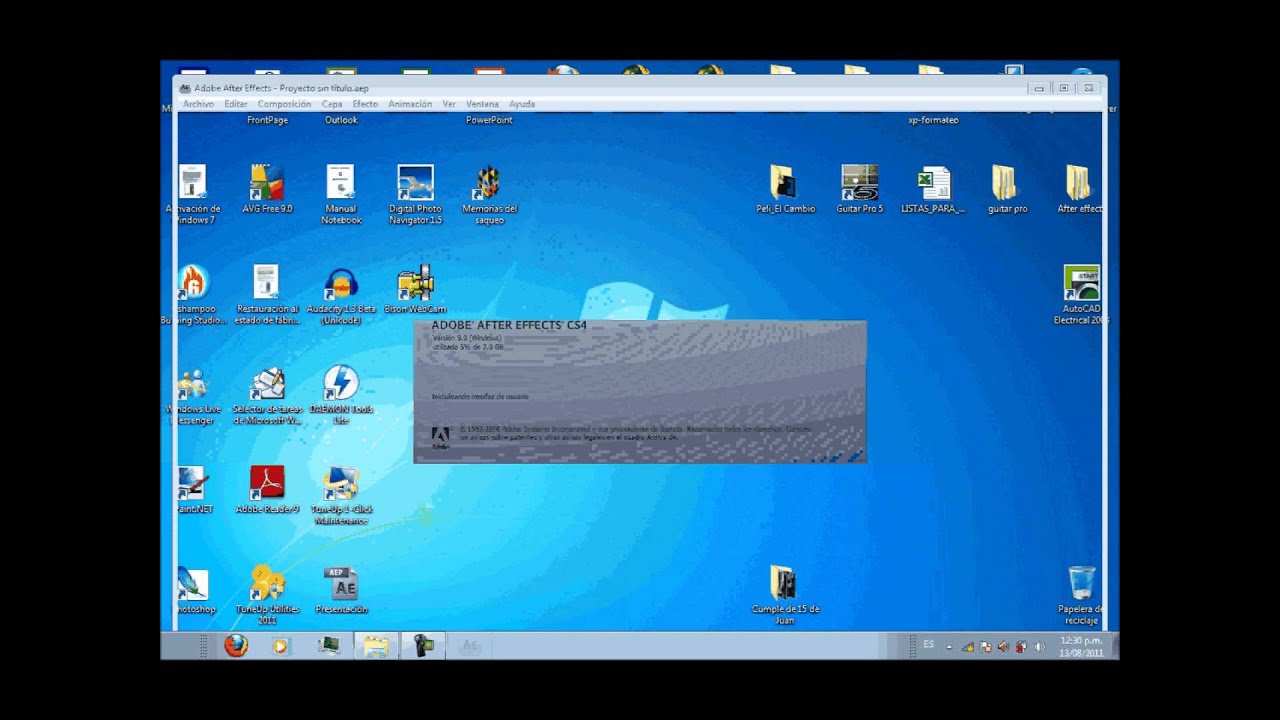Open Windows Media Player from the taskbar
This screenshot has height=720, width=1280.
[x=281, y=646]
